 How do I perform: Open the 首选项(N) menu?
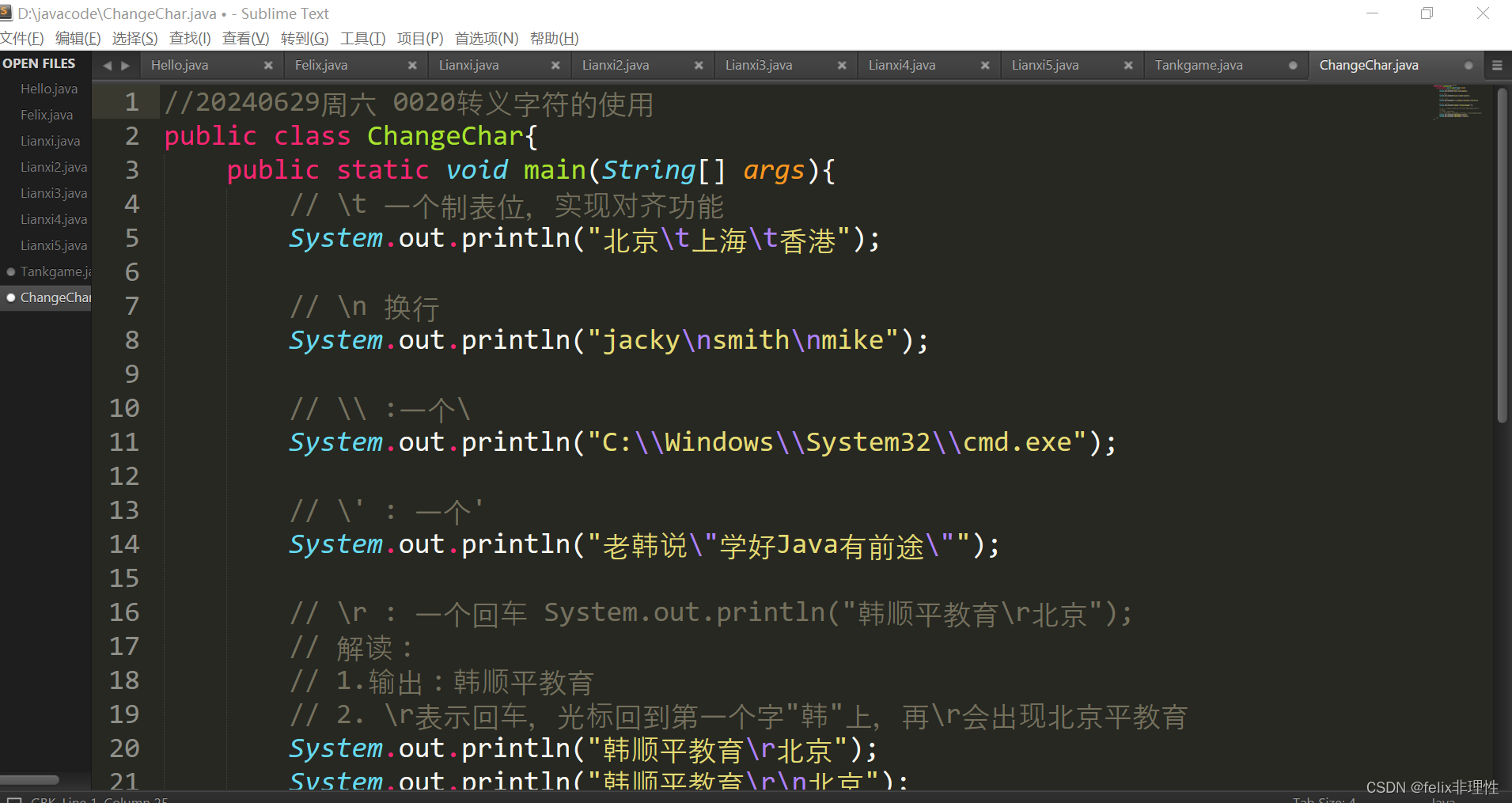pos(487,38)
